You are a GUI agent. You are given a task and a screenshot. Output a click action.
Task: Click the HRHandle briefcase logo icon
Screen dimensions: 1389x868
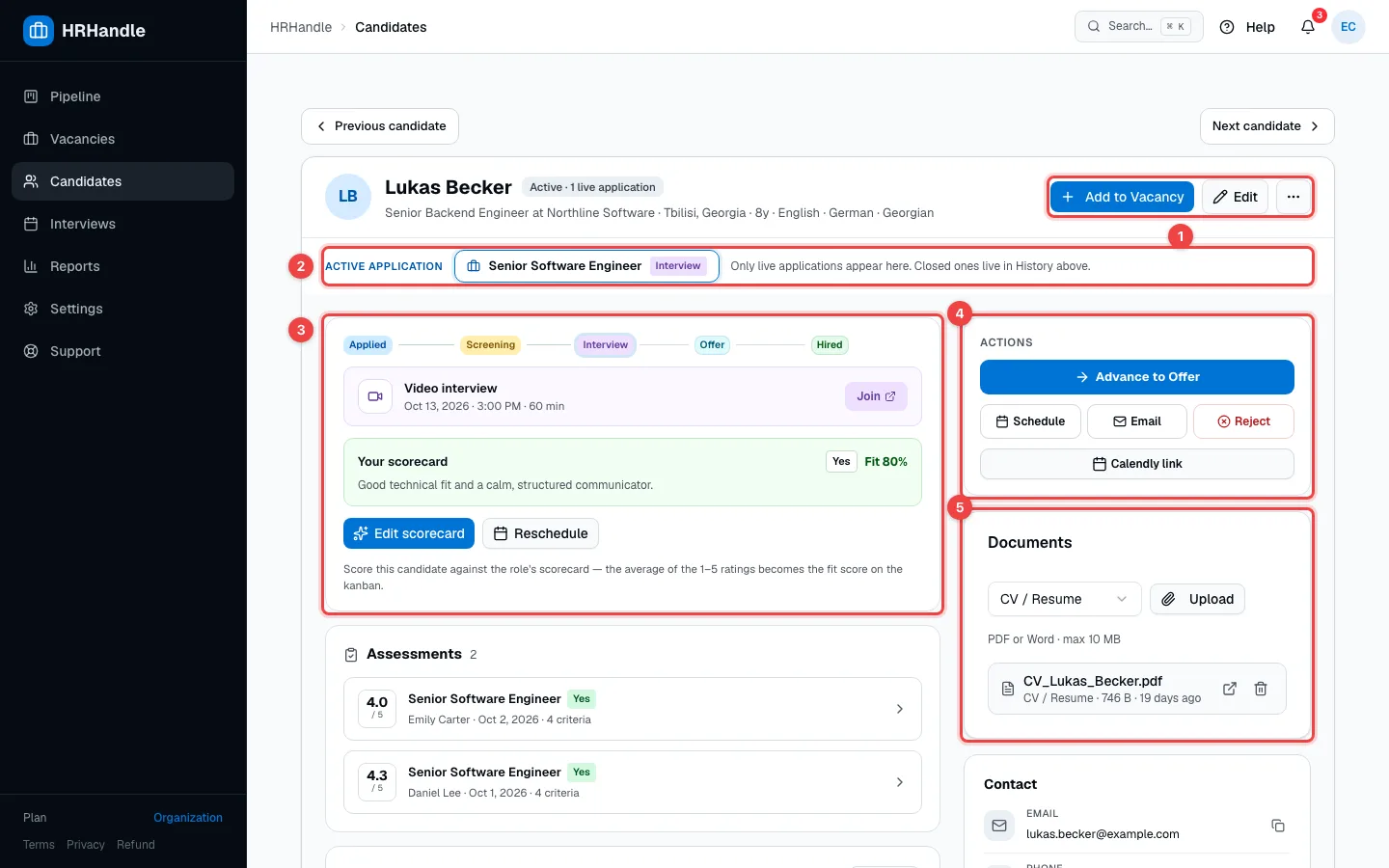39,31
